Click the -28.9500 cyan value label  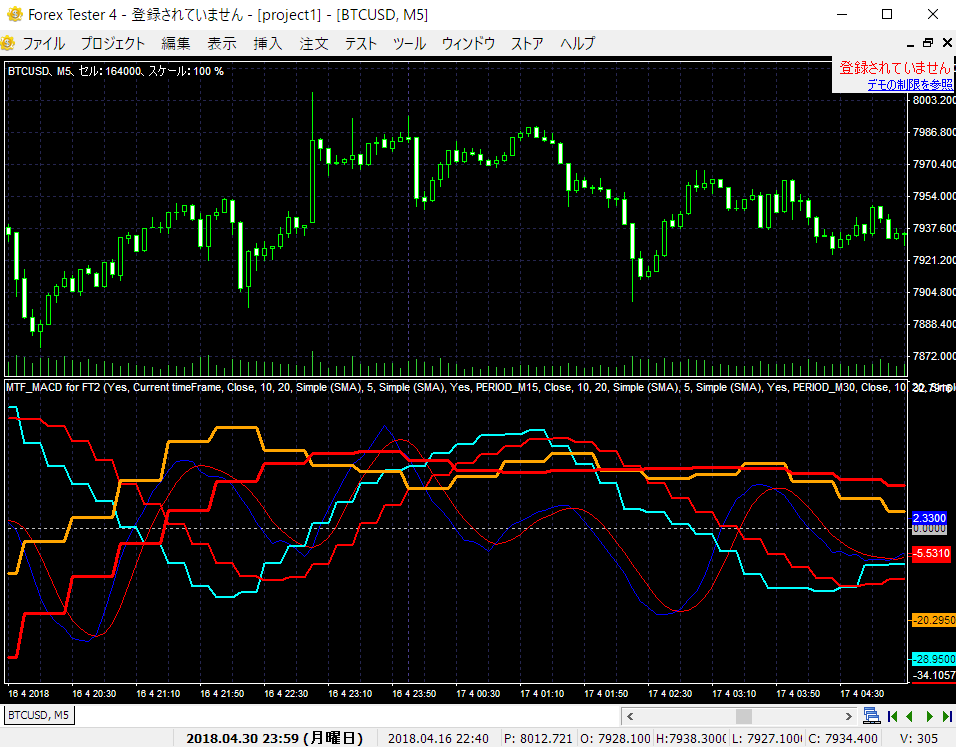pyautogui.click(x=933, y=659)
